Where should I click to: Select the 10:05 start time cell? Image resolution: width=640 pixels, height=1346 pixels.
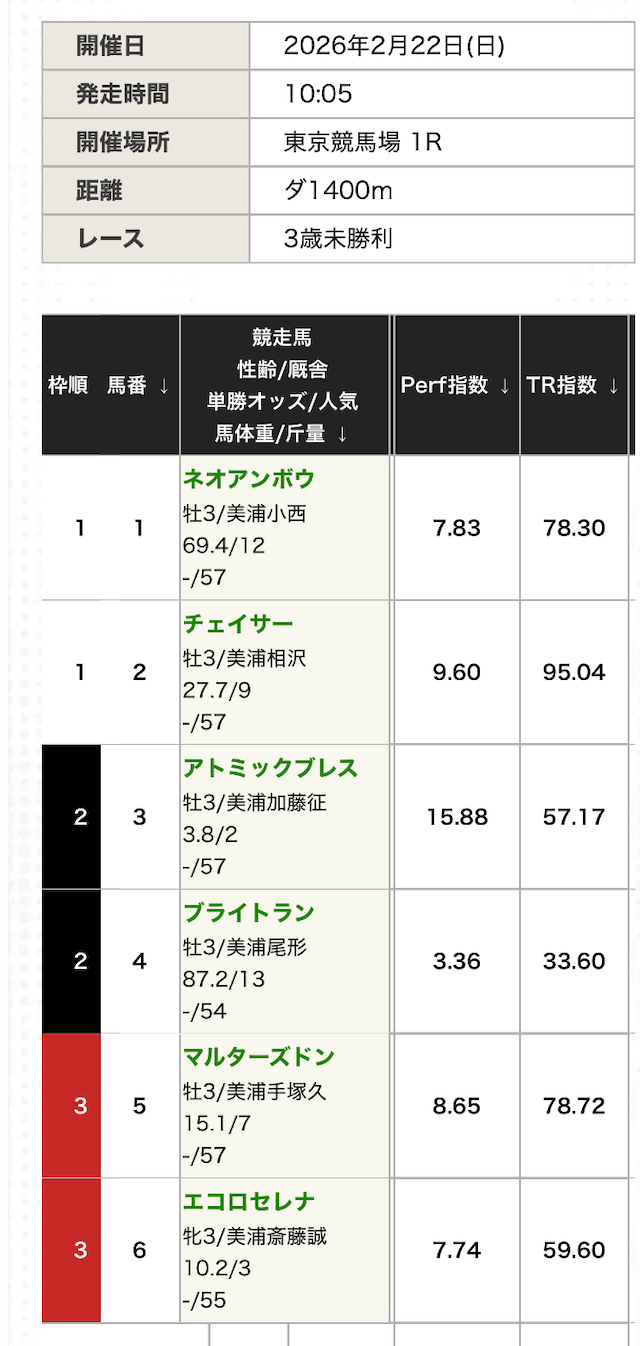(x=318, y=94)
